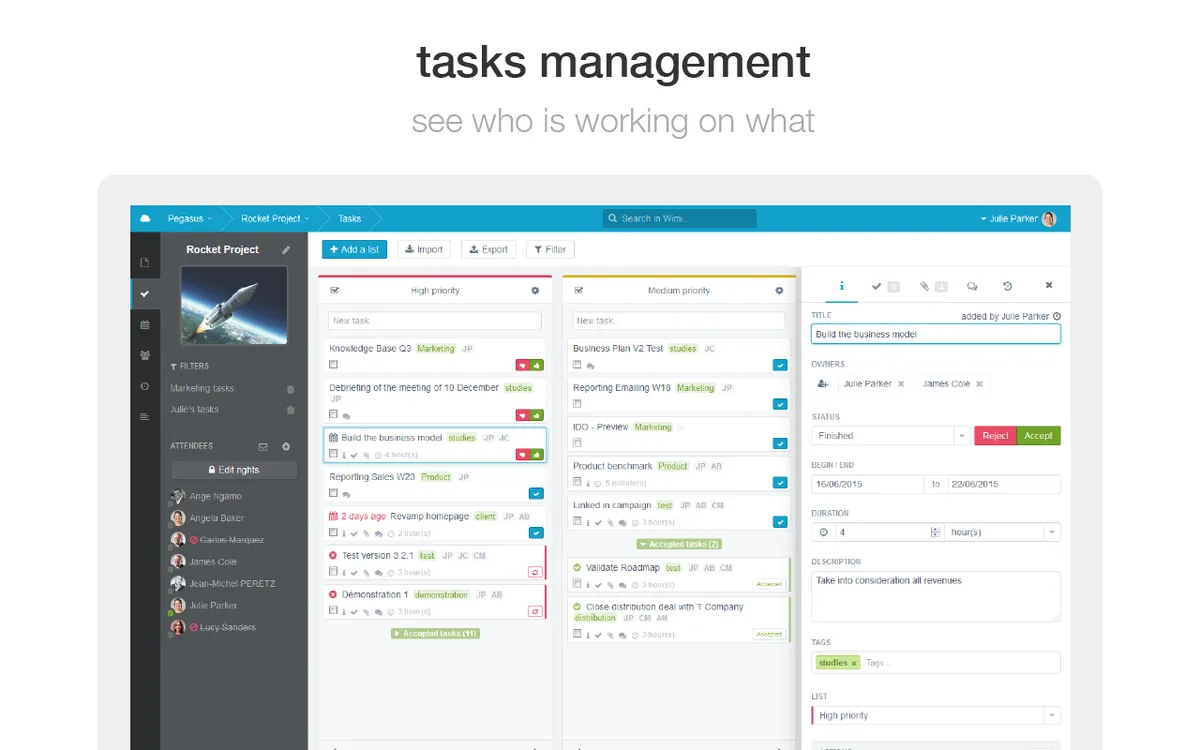
Task: Open the comments tab icon in task panel
Action: point(972,286)
